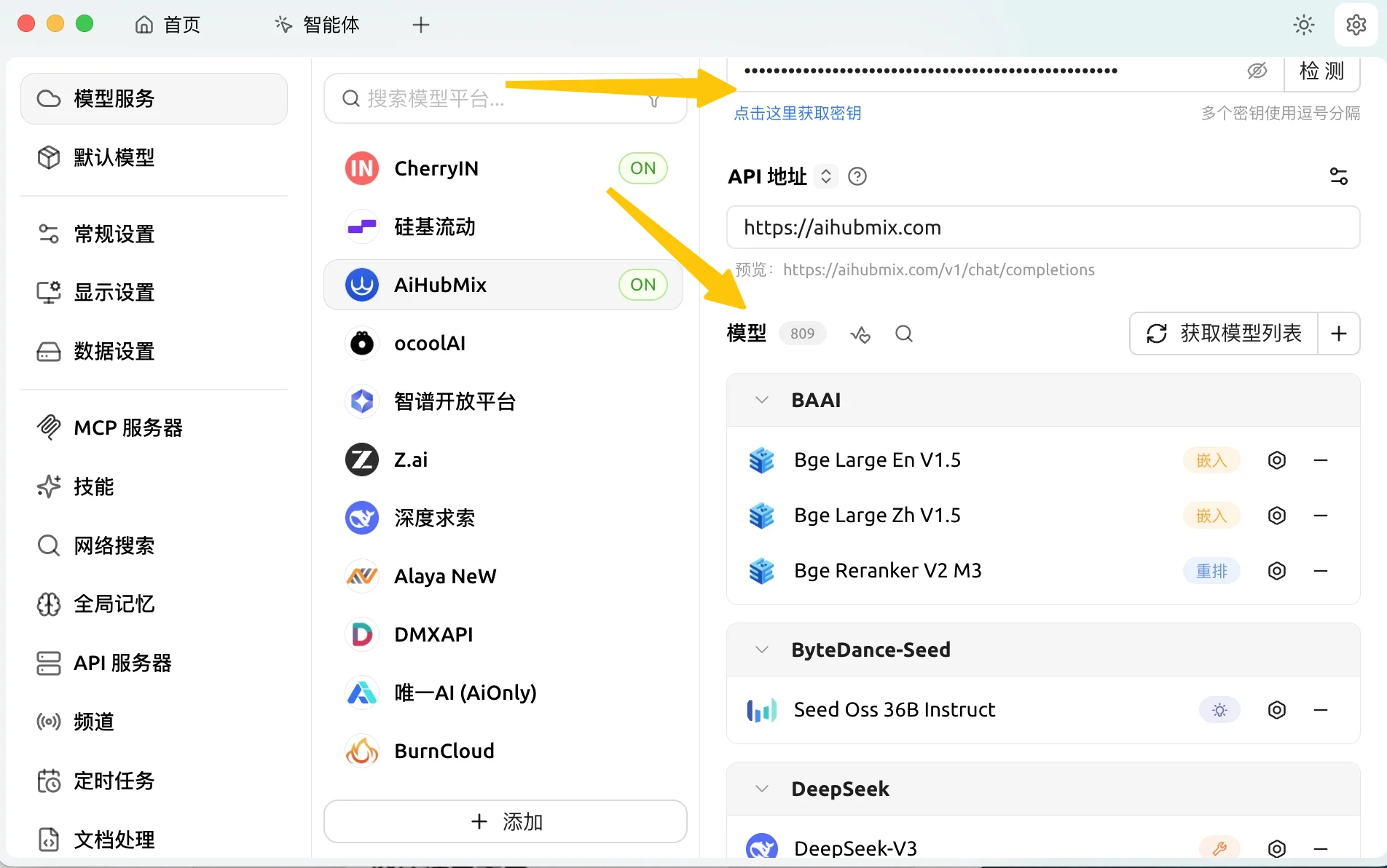Open 模型服务 settings section
Viewport: 1387px width, 868px height.
pyautogui.click(x=154, y=98)
